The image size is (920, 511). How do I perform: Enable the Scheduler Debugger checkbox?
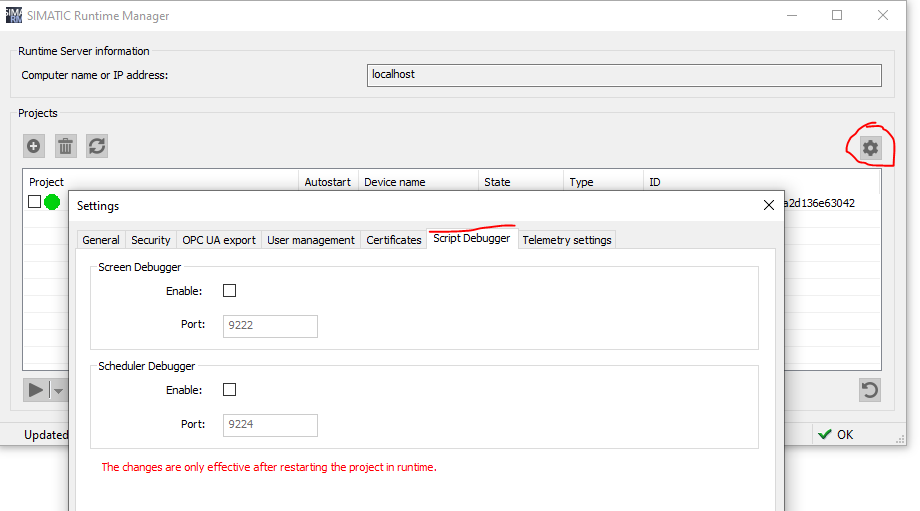point(230,390)
